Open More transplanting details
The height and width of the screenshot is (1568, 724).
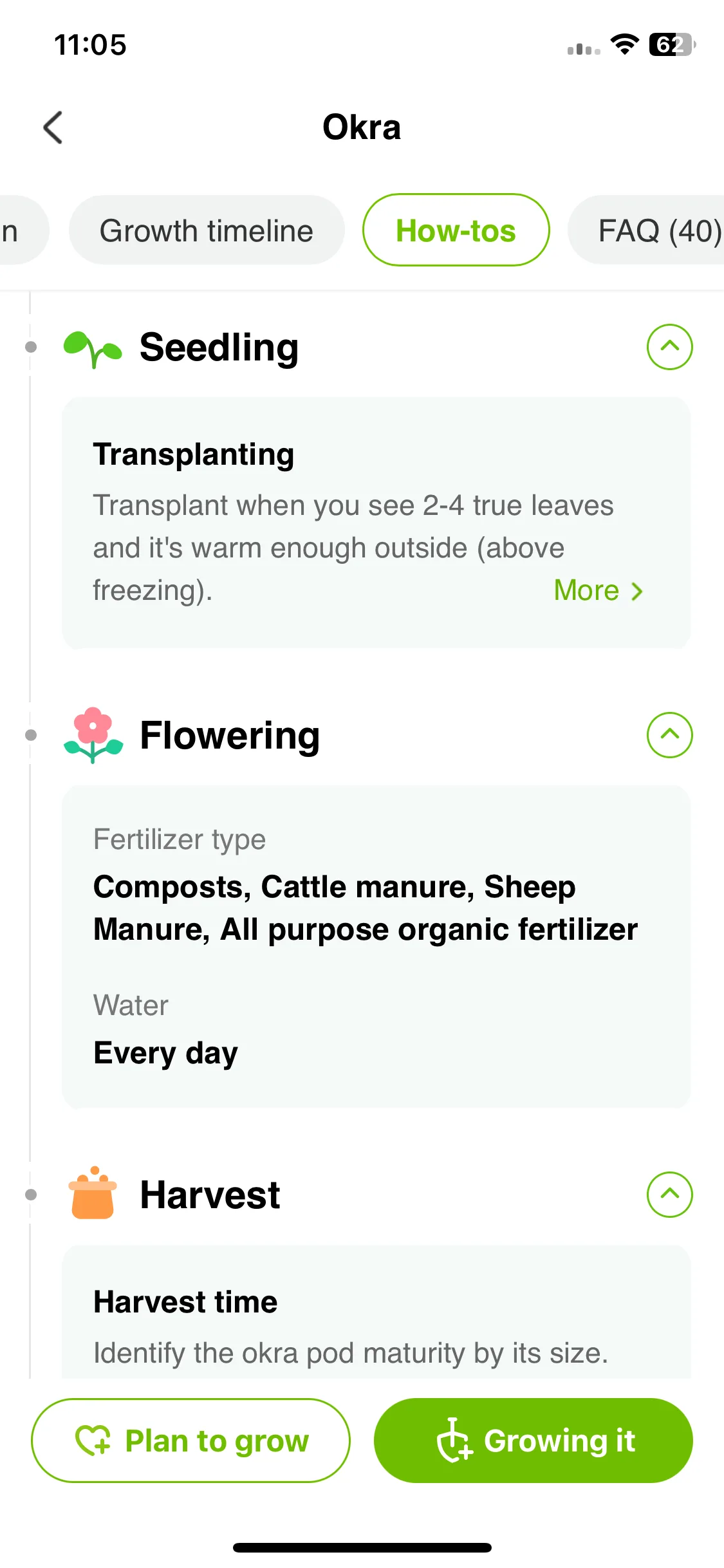[599, 590]
